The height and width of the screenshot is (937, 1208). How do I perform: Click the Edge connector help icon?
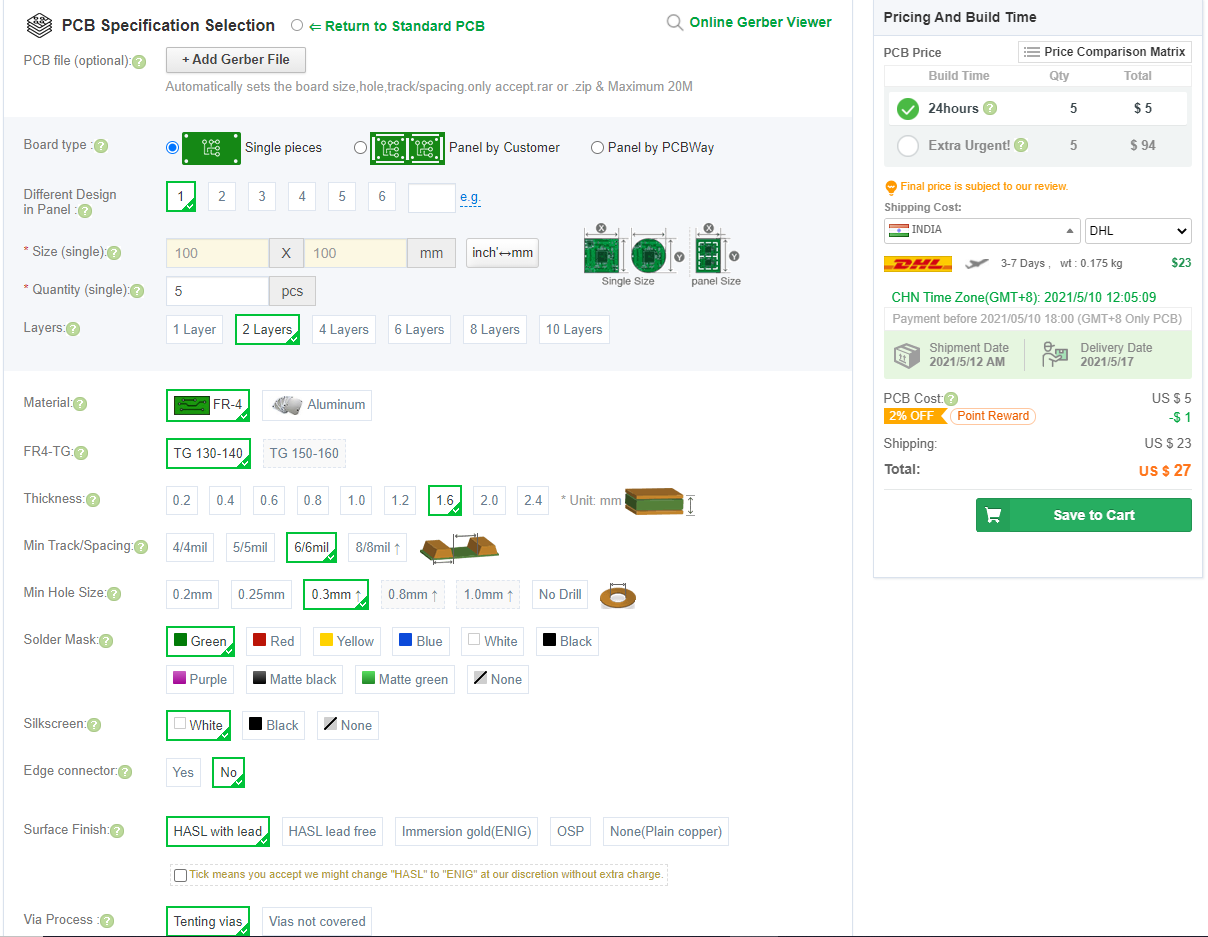(125, 772)
